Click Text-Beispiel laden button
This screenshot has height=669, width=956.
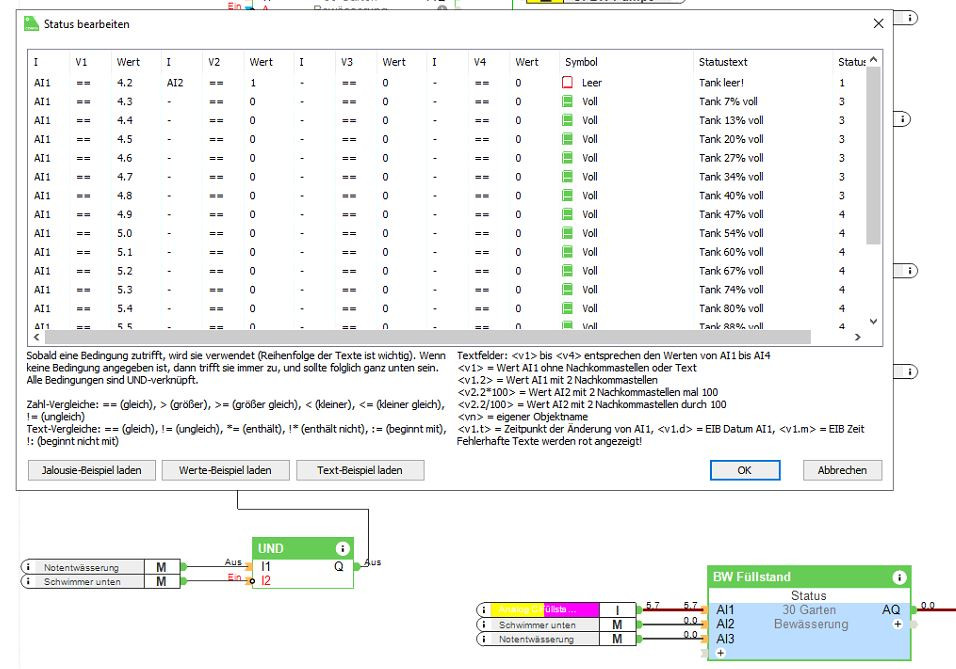(360, 470)
